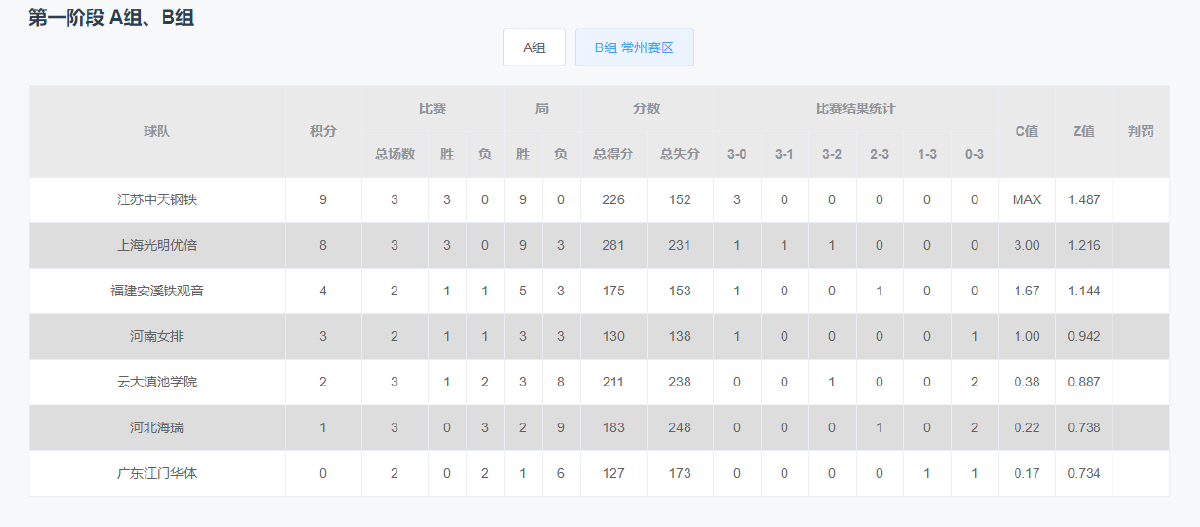Screen dimensions: 1200x527
Task: Select the 广东江门华体 team cell
Action: (x=157, y=473)
